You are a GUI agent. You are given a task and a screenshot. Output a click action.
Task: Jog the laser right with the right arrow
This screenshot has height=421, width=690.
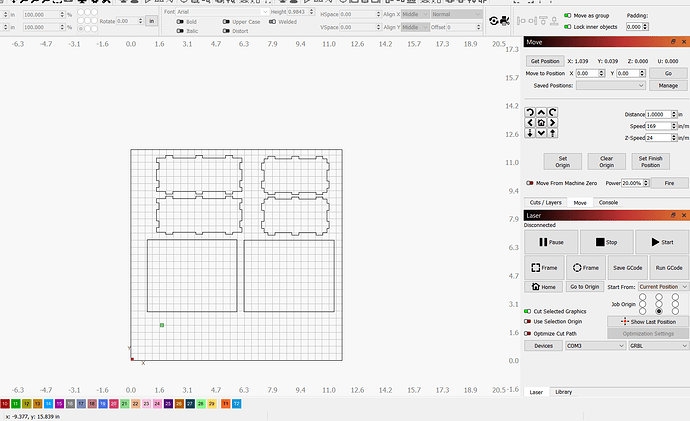pyautogui.click(x=552, y=123)
